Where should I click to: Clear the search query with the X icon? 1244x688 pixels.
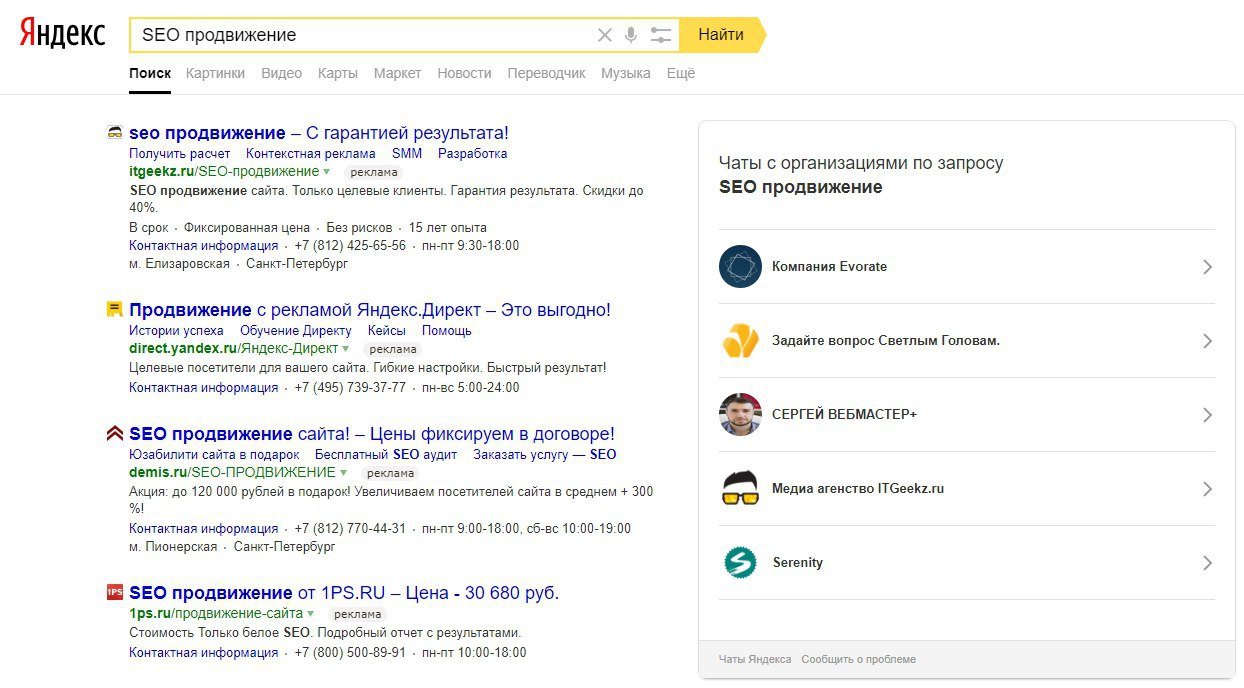click(604, 35)
